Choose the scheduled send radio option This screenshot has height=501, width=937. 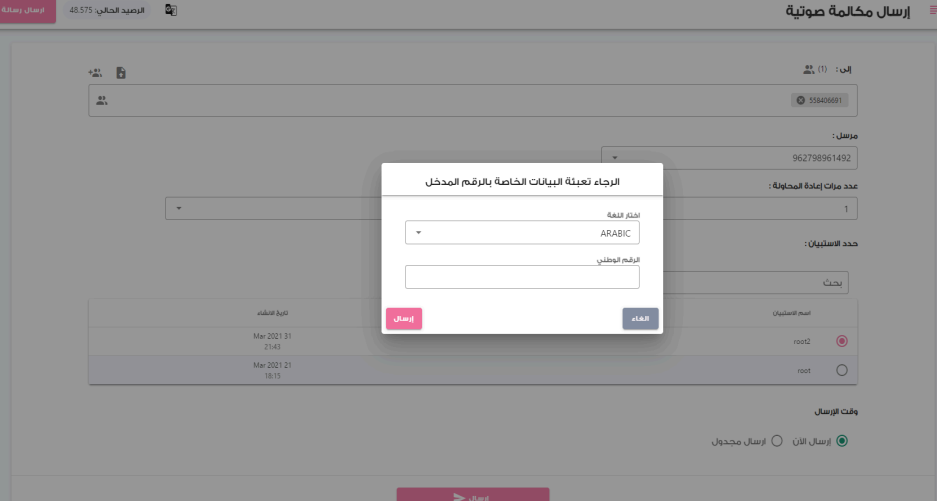point(776,440)
